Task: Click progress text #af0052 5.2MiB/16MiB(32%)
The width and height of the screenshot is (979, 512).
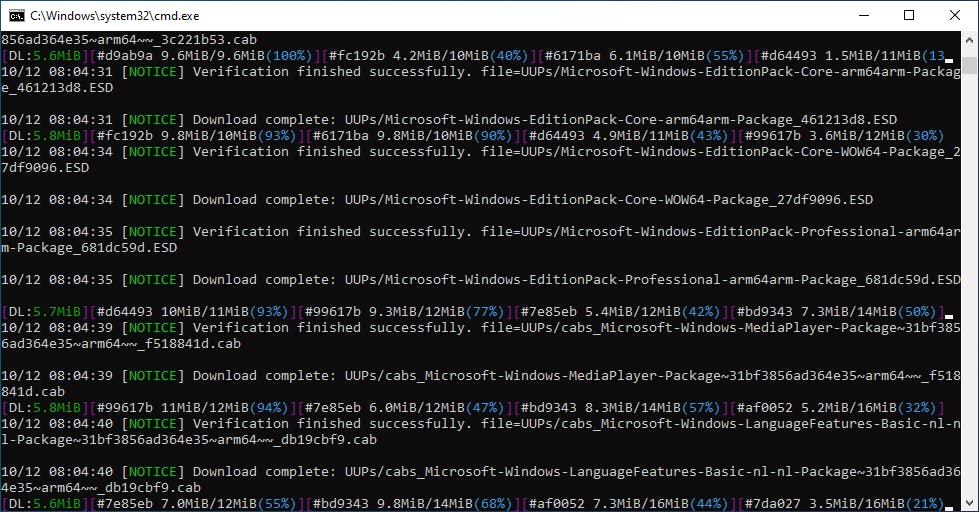Action: (x=836, y=408)
